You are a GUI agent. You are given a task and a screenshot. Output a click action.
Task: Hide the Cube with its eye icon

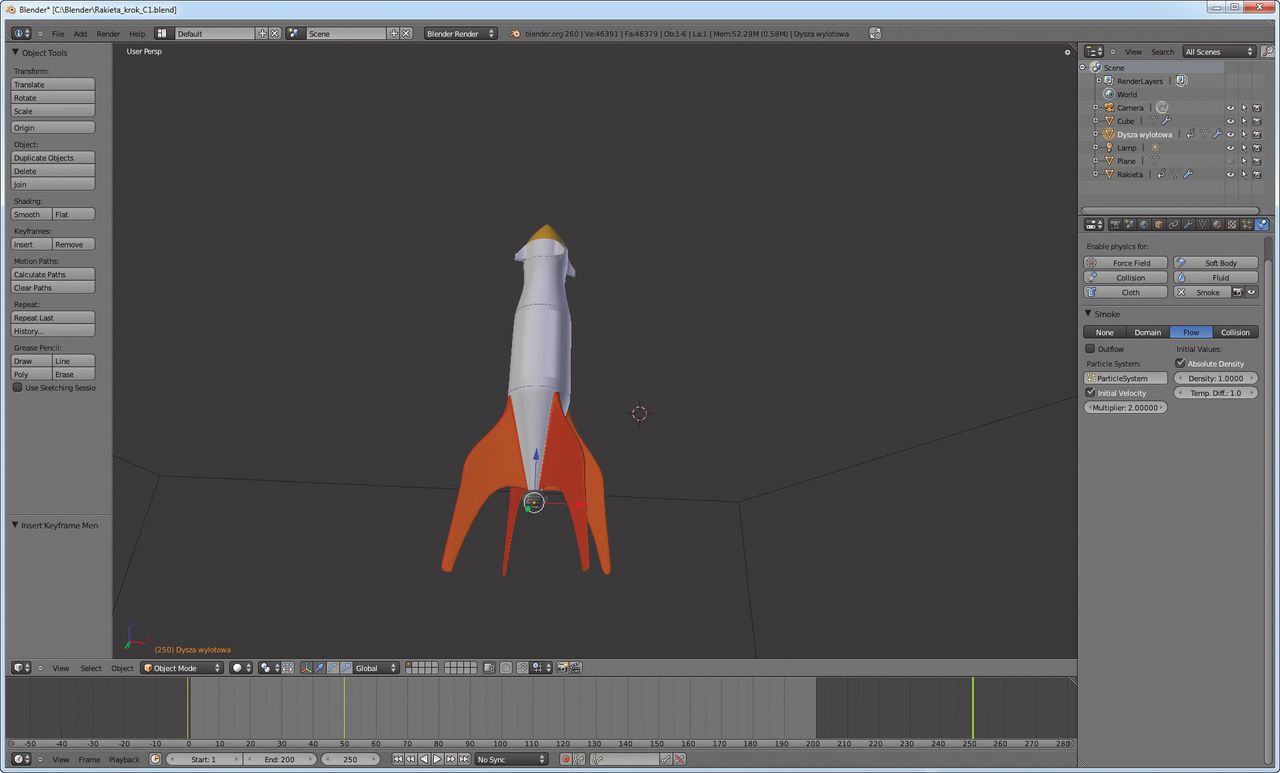1230,121
